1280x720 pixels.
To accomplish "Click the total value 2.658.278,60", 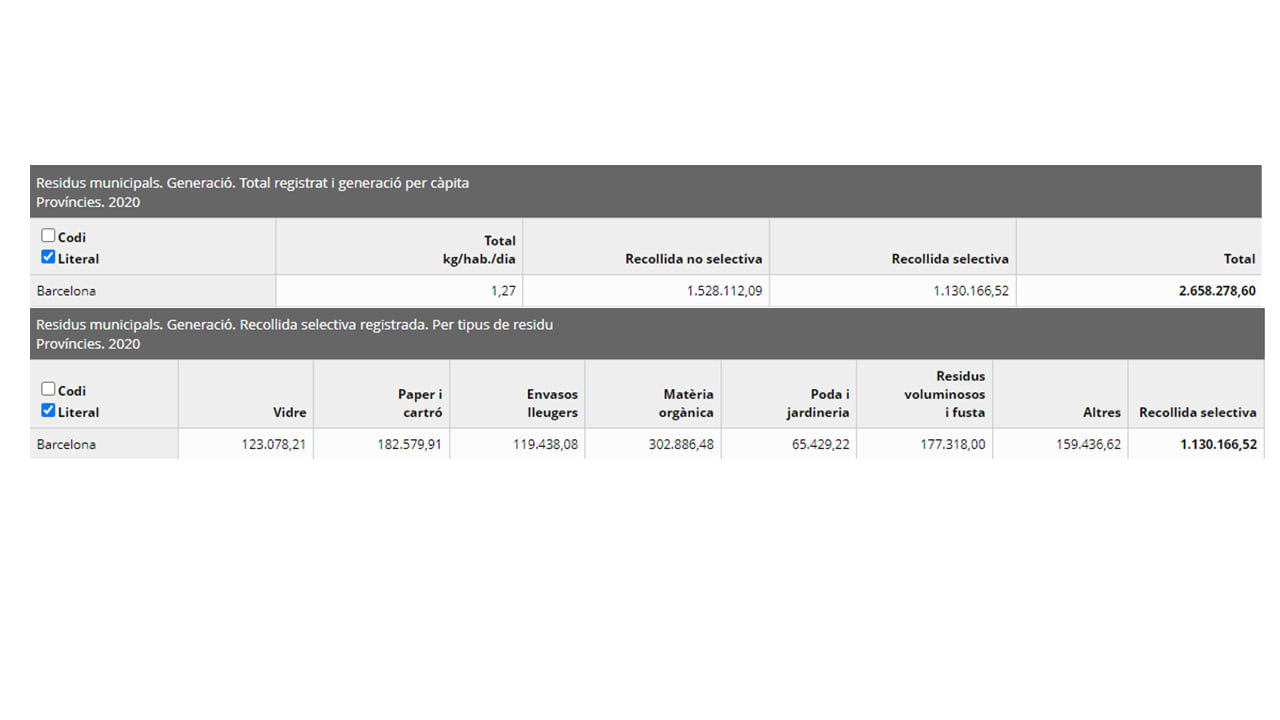I will click(x=1219, y=291).
